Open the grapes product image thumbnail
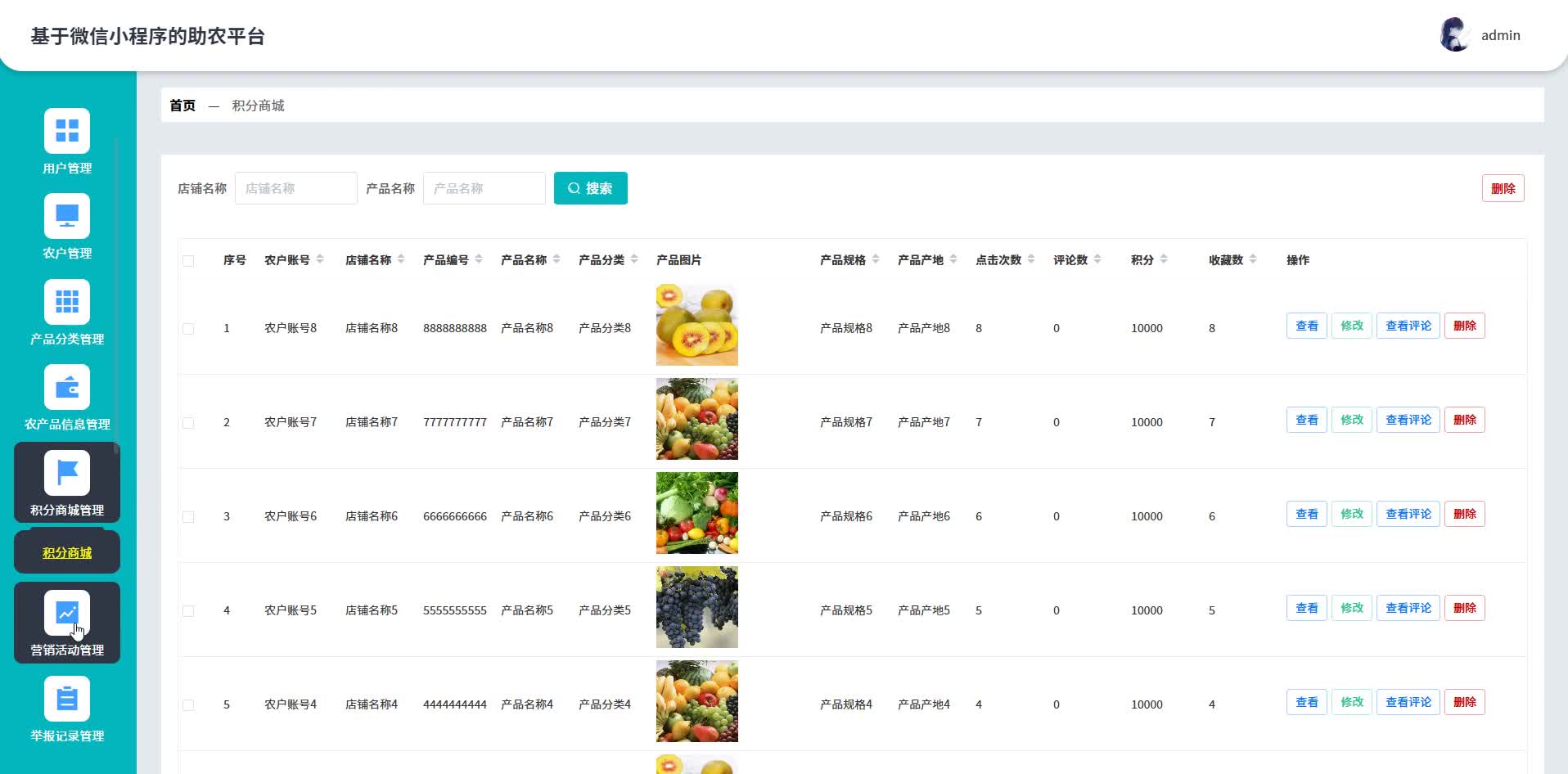The image size is (1568, 774). pyautogui.click(x=696, y=607)
